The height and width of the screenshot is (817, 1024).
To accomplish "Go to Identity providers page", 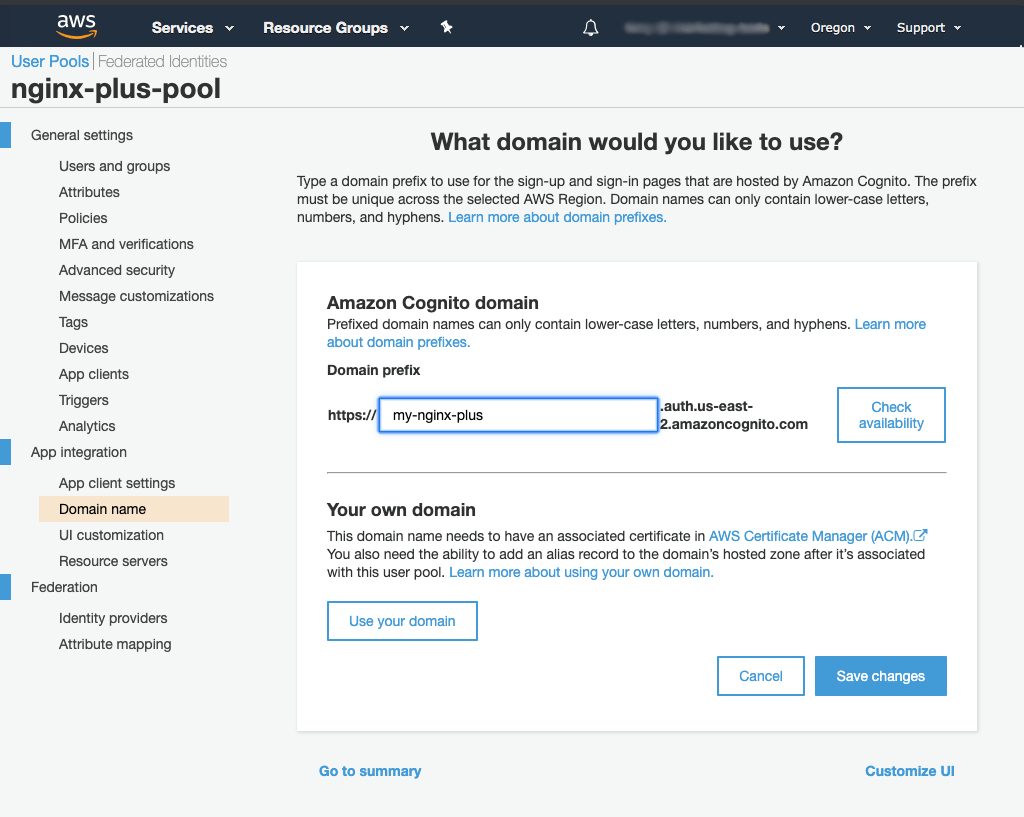I will point(113,618).
